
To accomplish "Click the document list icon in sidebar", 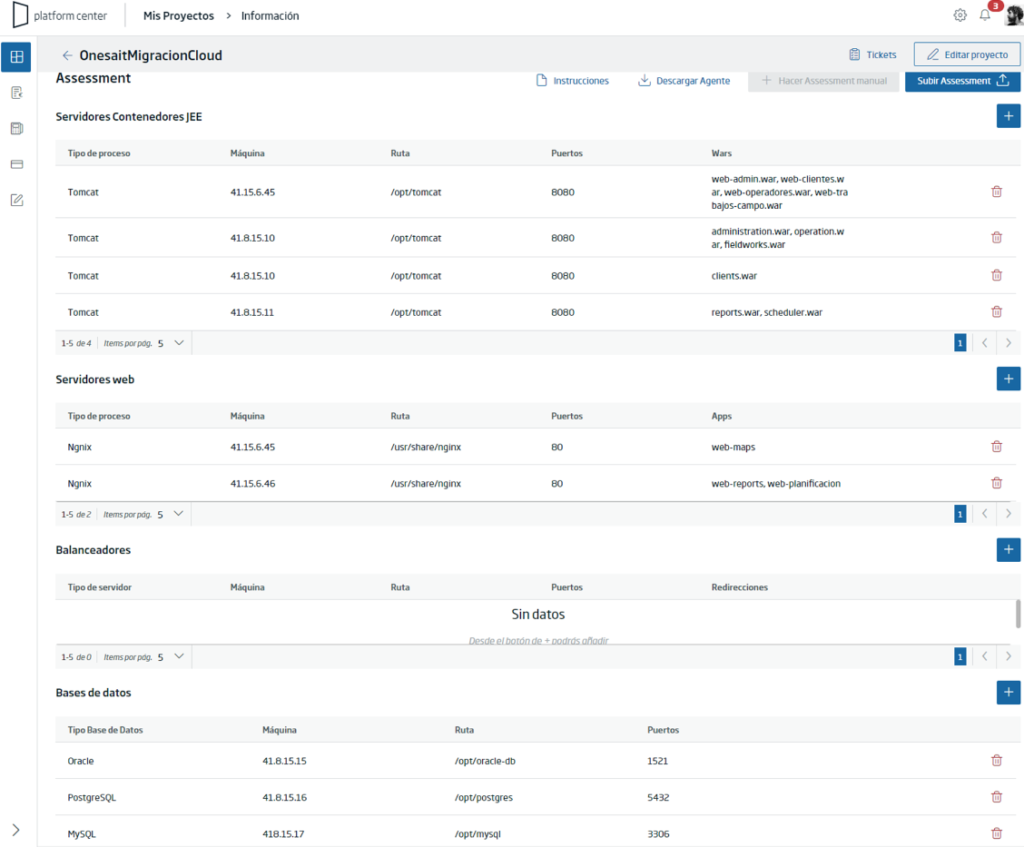I will pyautogui.click(x=17, y=93).
